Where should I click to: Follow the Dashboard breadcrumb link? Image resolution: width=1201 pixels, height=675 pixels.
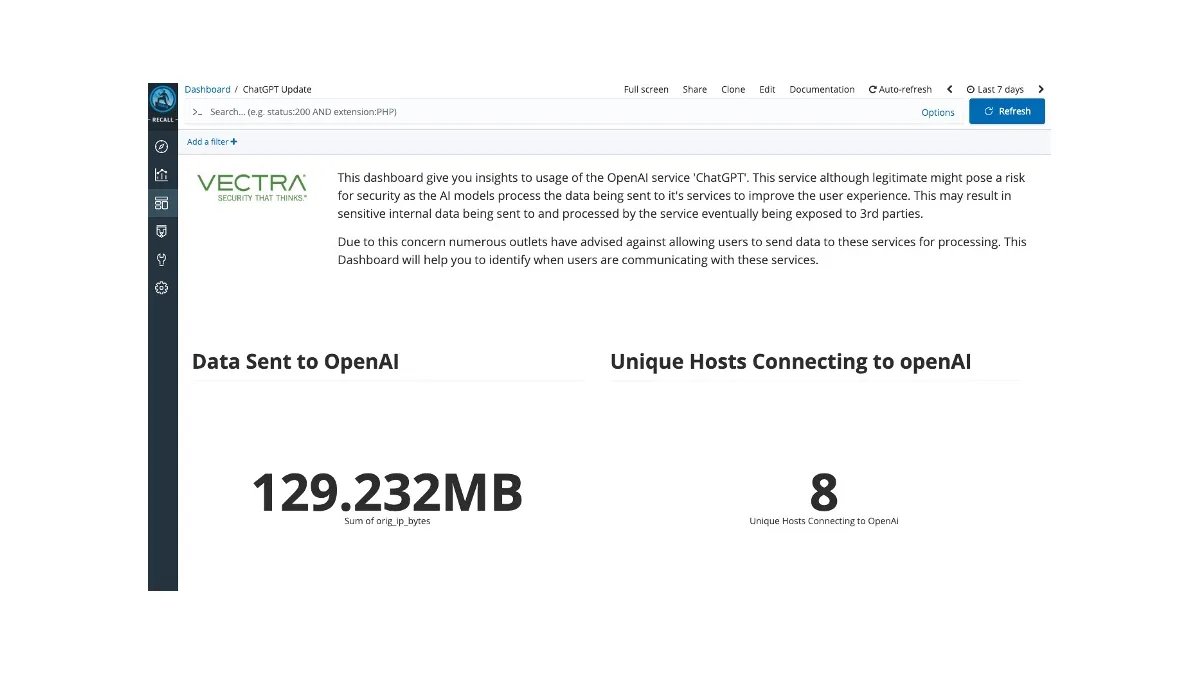pyautogui.click(x=207, y=89)
